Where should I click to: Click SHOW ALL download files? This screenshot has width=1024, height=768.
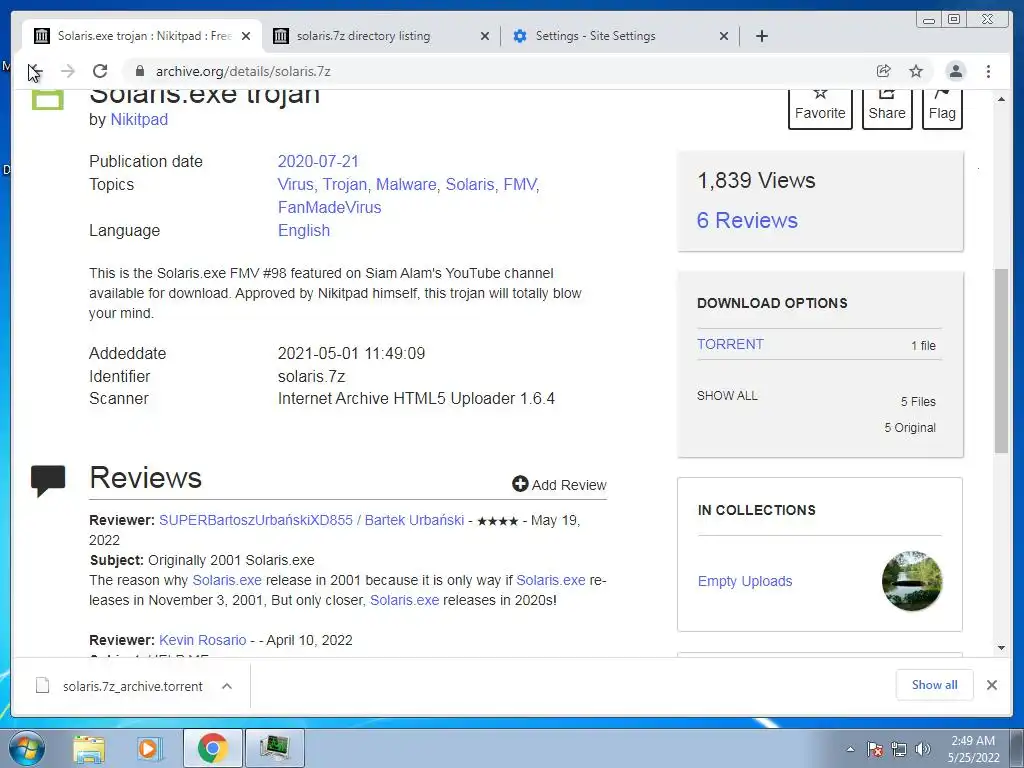point(727,396)
